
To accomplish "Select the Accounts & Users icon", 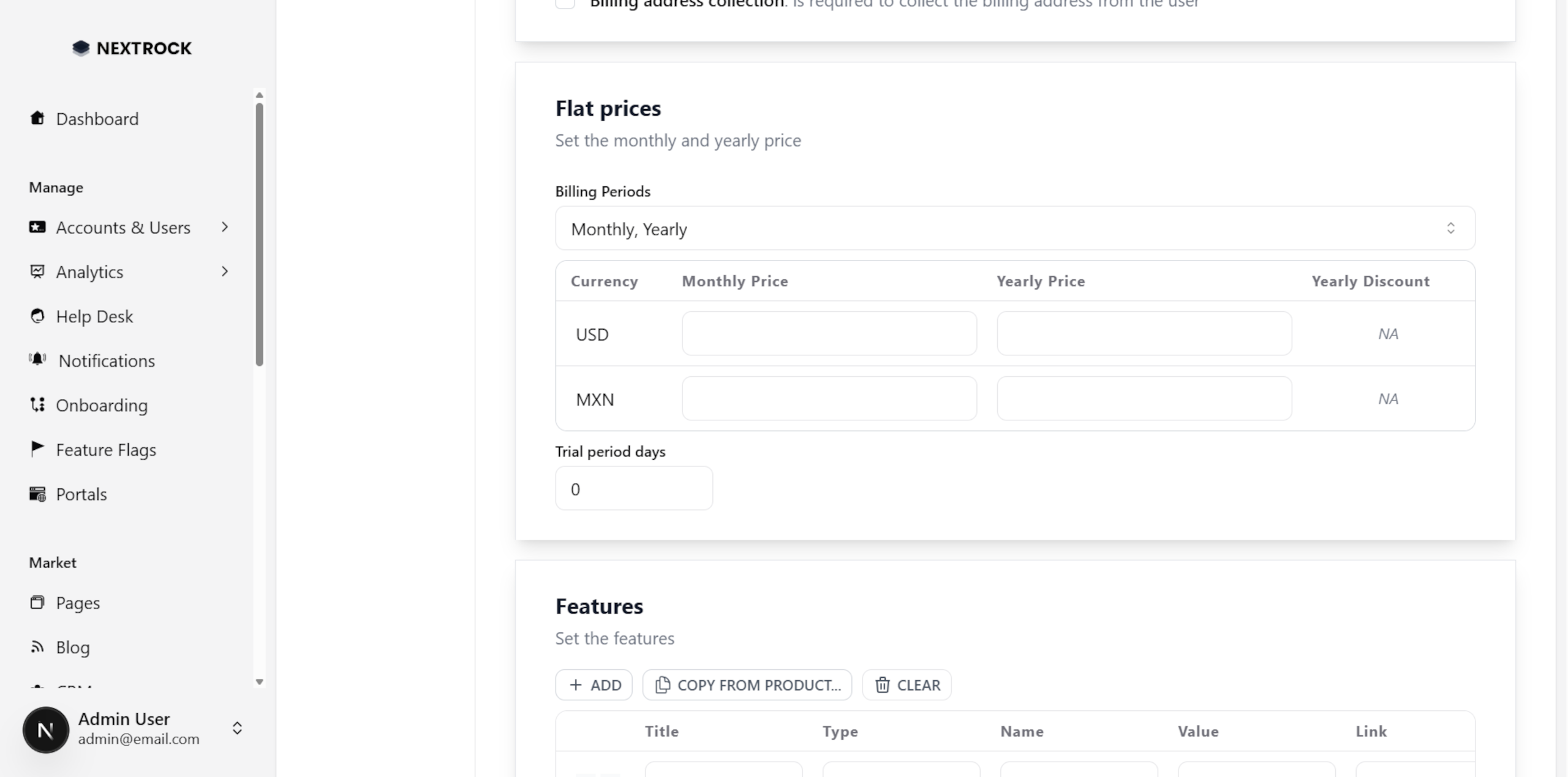I will pyautogui.click(x=37, y=227).
